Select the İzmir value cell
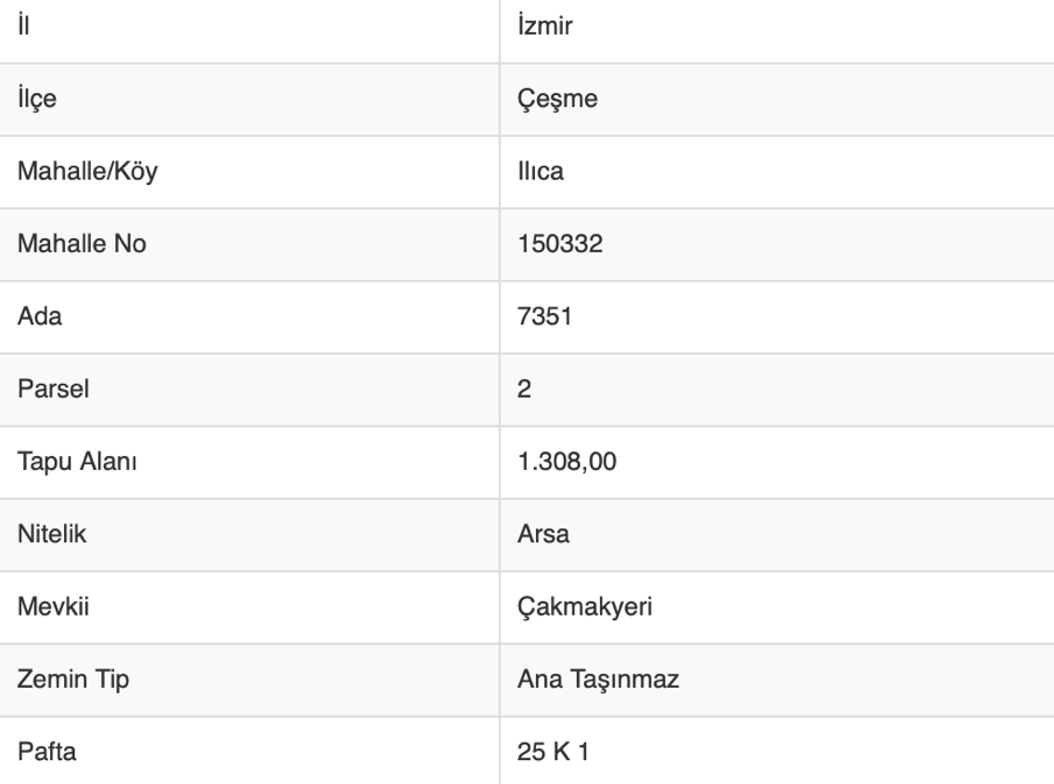This screenshot has width=1054, height=784. [545, 26]
